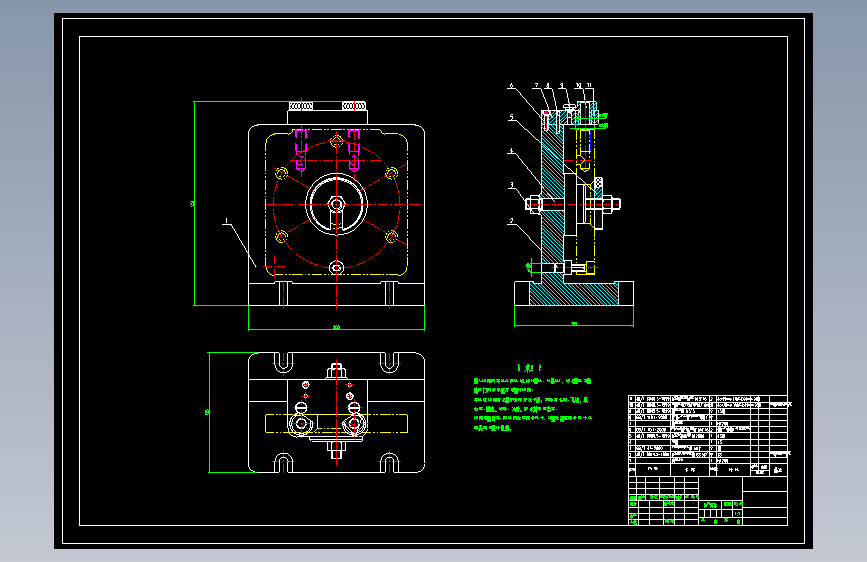Viewport: 867px width, 562px height.
Task: Click the right knurled knob atop front view
Action: pos(354,106)
